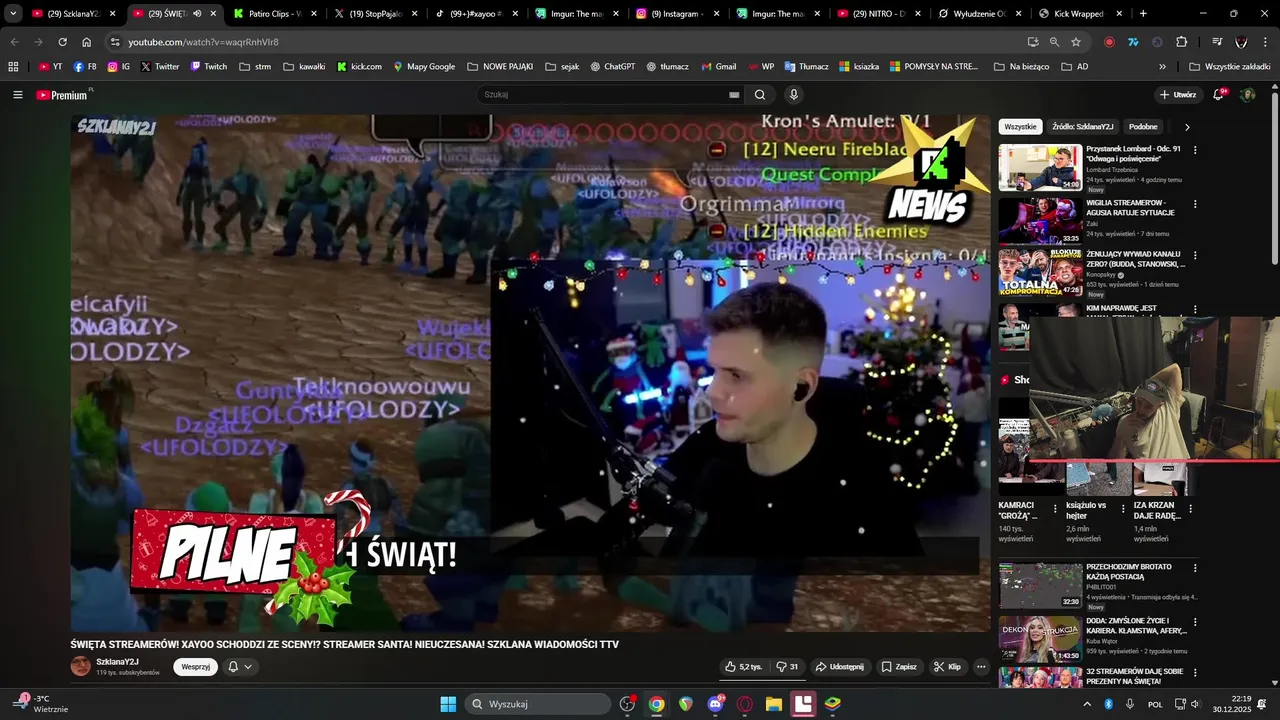This screenshot has width=1280, height=720.
Task: Open Chrome zoom magnifier in address bar
Action: [1054, 42]
